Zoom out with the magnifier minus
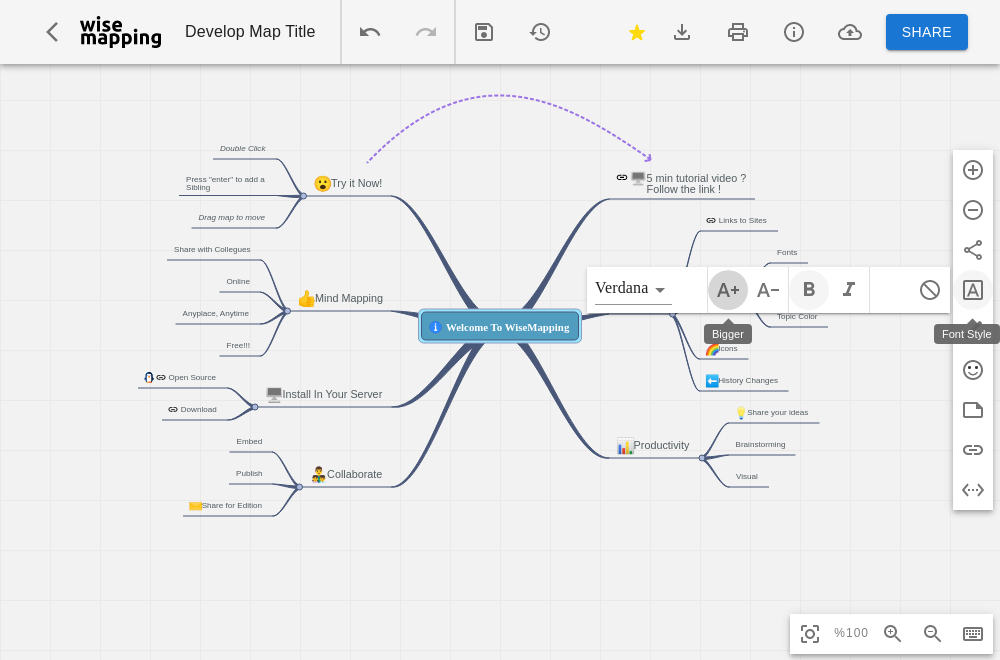The image size is (1000, 660). coord(932,633)
